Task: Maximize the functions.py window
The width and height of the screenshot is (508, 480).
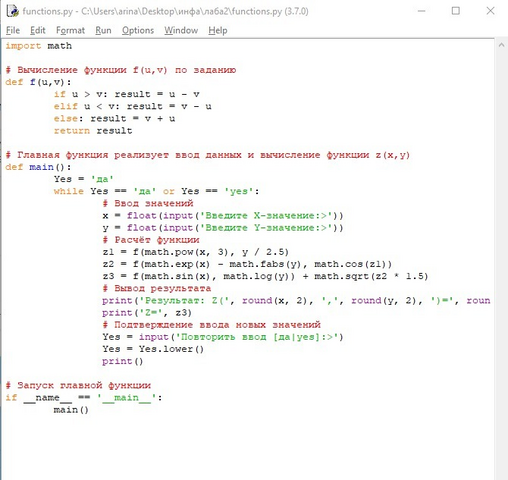Action: tap(456, 11)
